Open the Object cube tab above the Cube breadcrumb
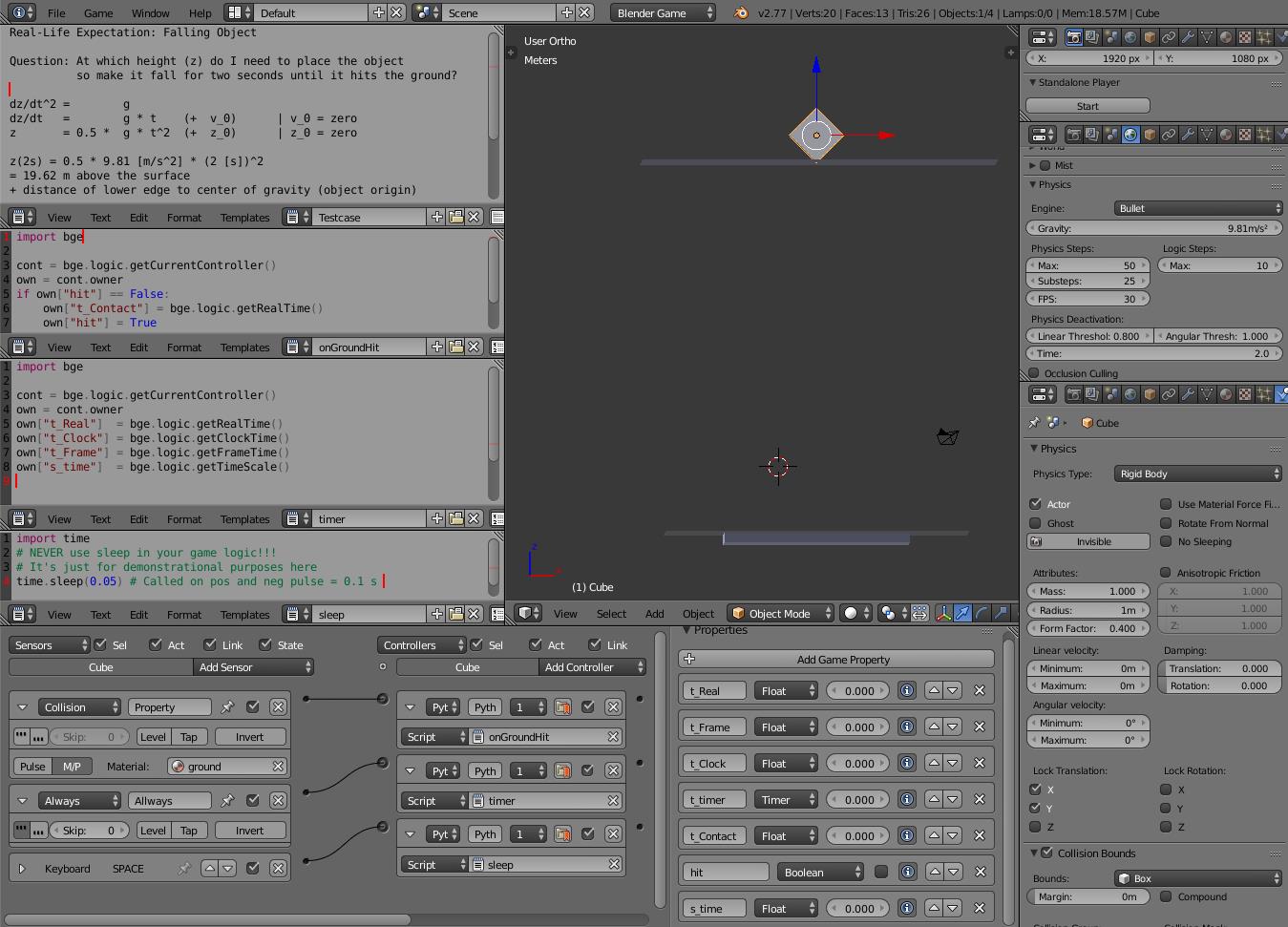Image resolution: width=1288 pixels, height=927 pixels. coord(1150,393)
